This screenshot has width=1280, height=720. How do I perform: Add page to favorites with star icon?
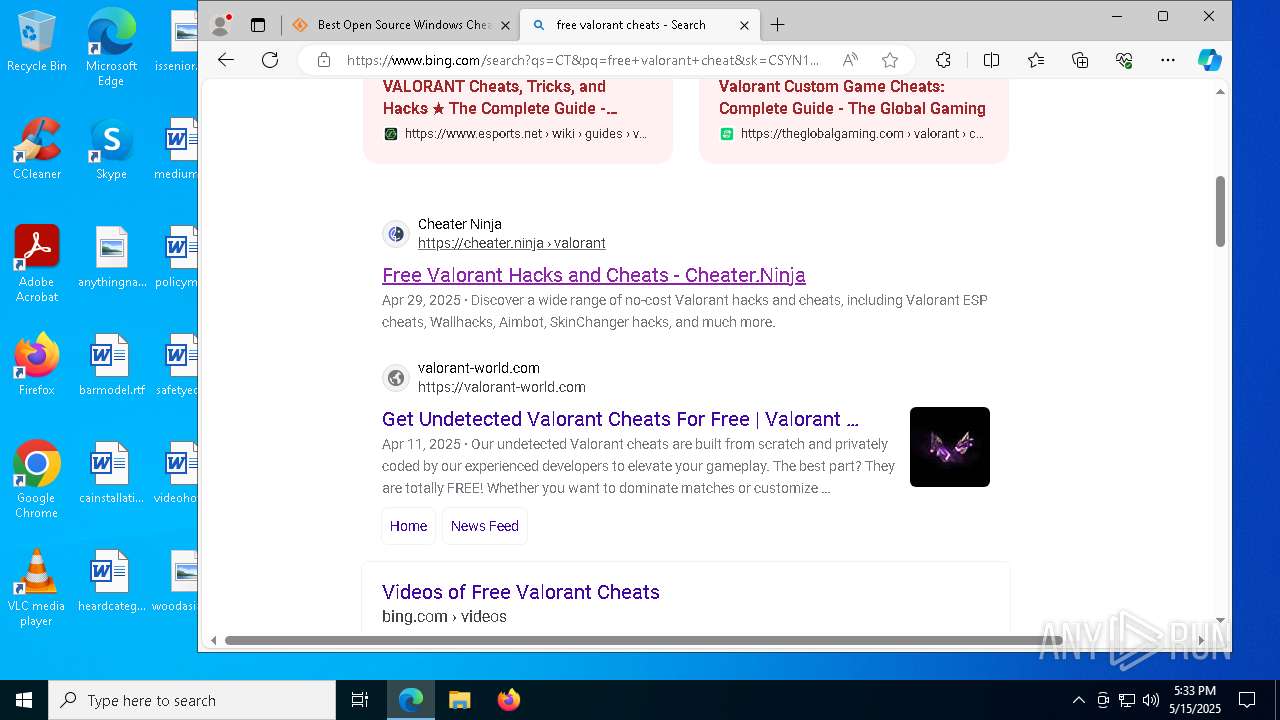tap(889, 60)
